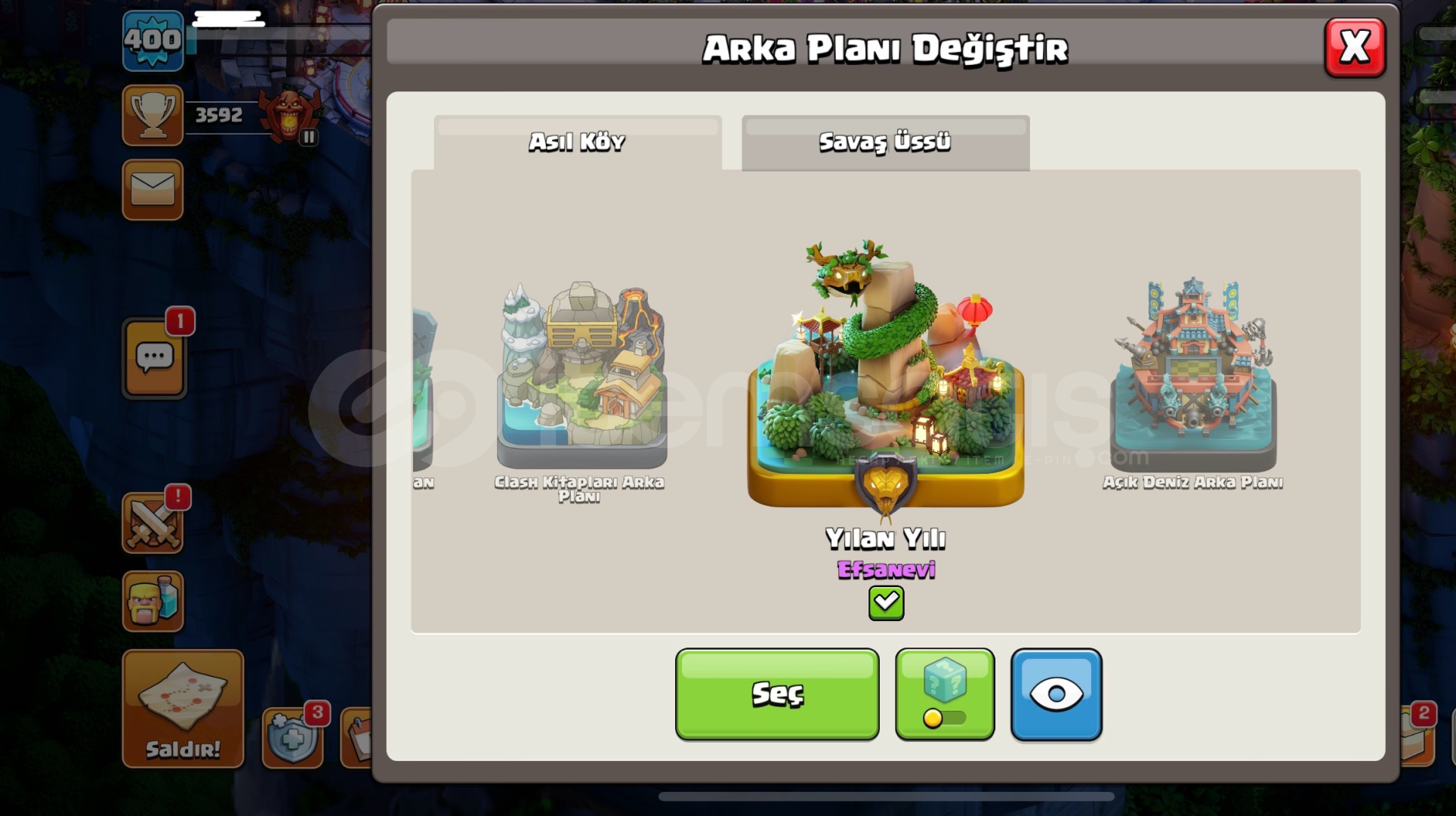
Task: Tap the Saldır! attack map button
Action: [183, 709]
